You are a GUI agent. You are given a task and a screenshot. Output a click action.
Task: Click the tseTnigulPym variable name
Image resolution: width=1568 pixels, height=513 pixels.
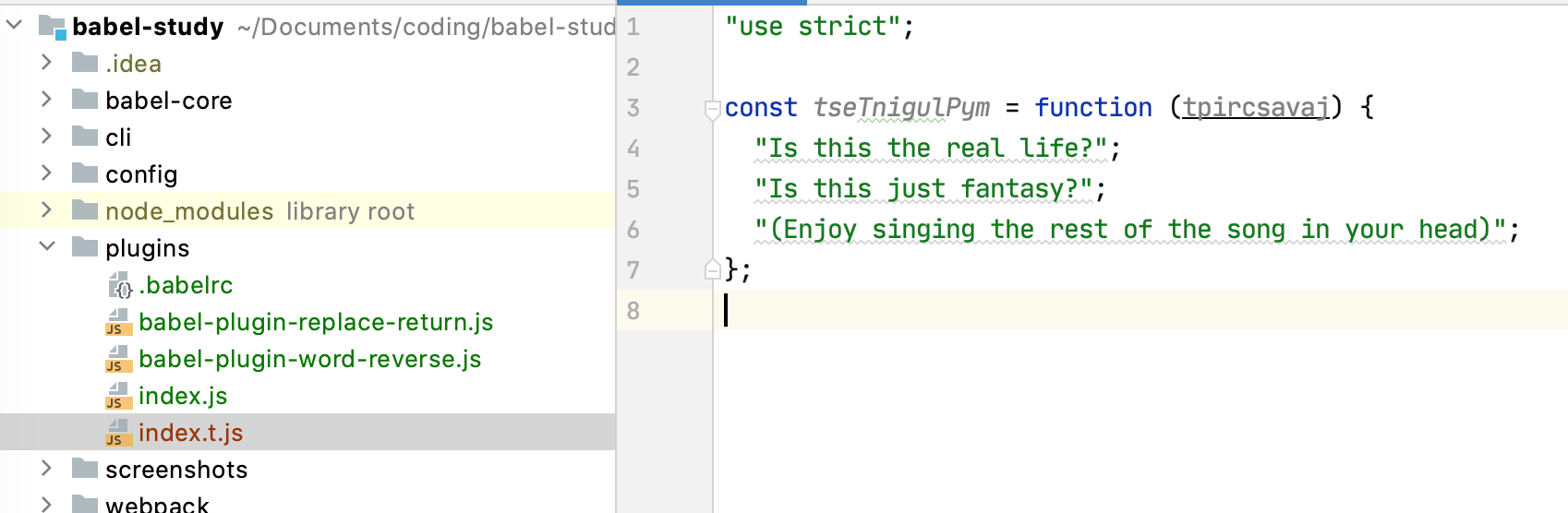tap(901, 108)
